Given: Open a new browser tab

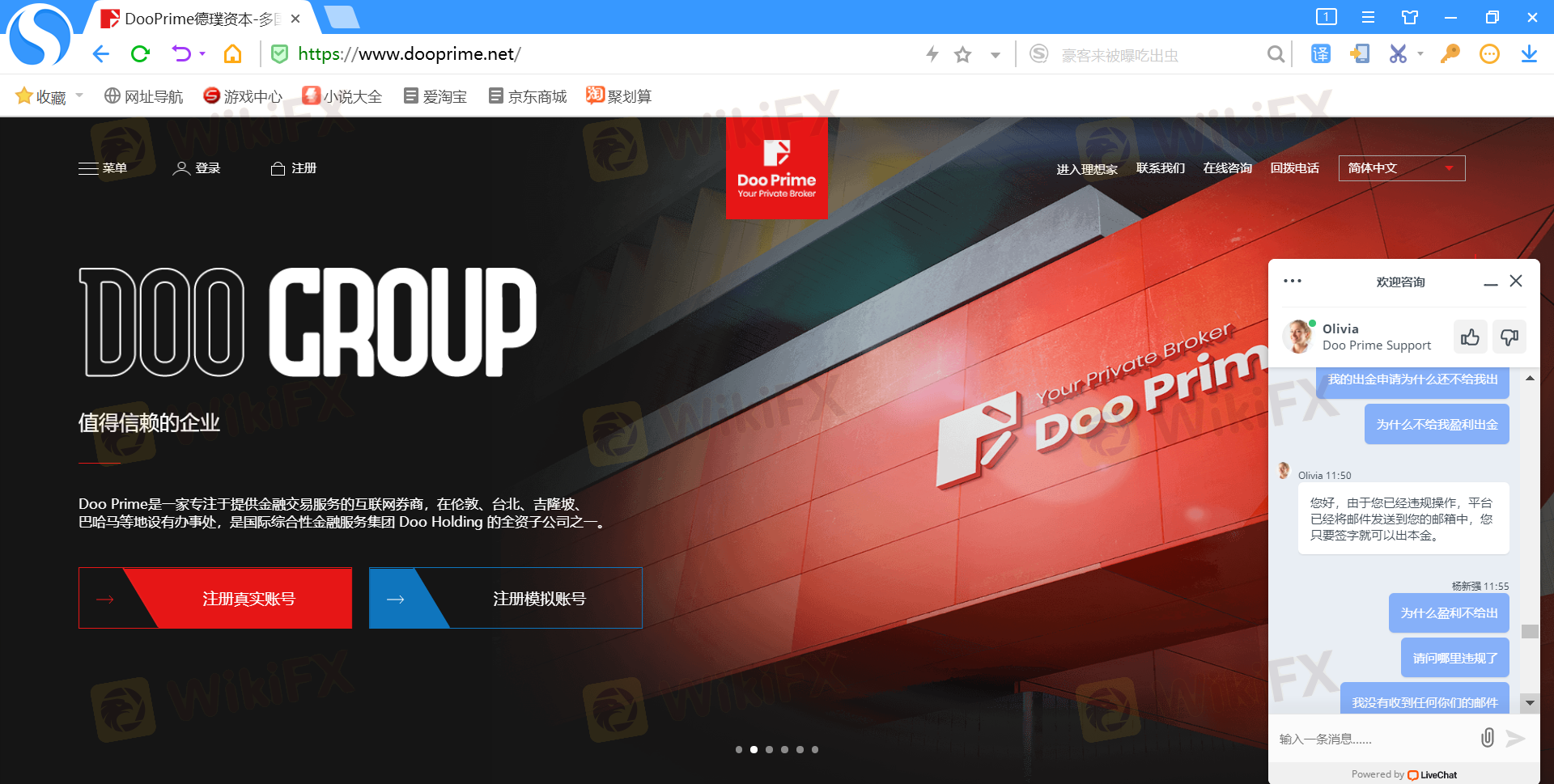Looking at the screenshot, I should click(342, 17).
